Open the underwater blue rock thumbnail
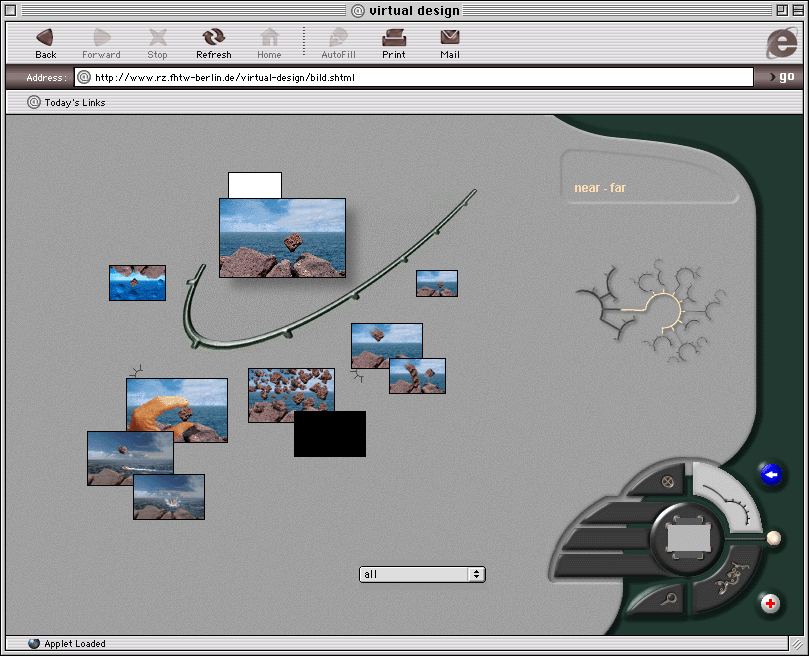 pyautogui.click(x=137, y=283)
